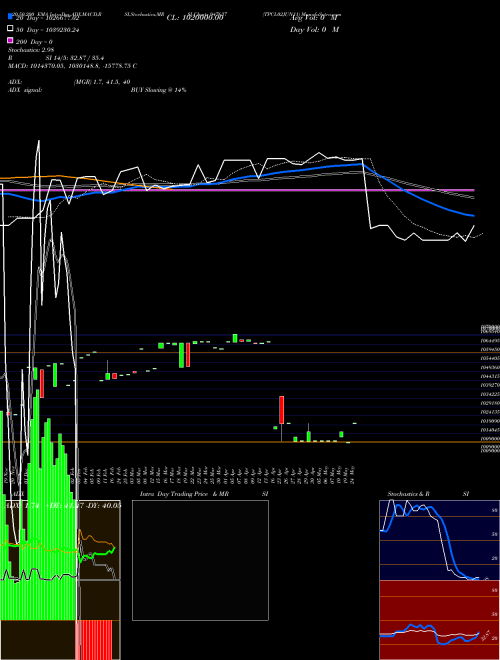The height and width of the screenshot is (660, 500).
Task: Click the large red candlestick at 23 Apr
Action: click(281, 410)
